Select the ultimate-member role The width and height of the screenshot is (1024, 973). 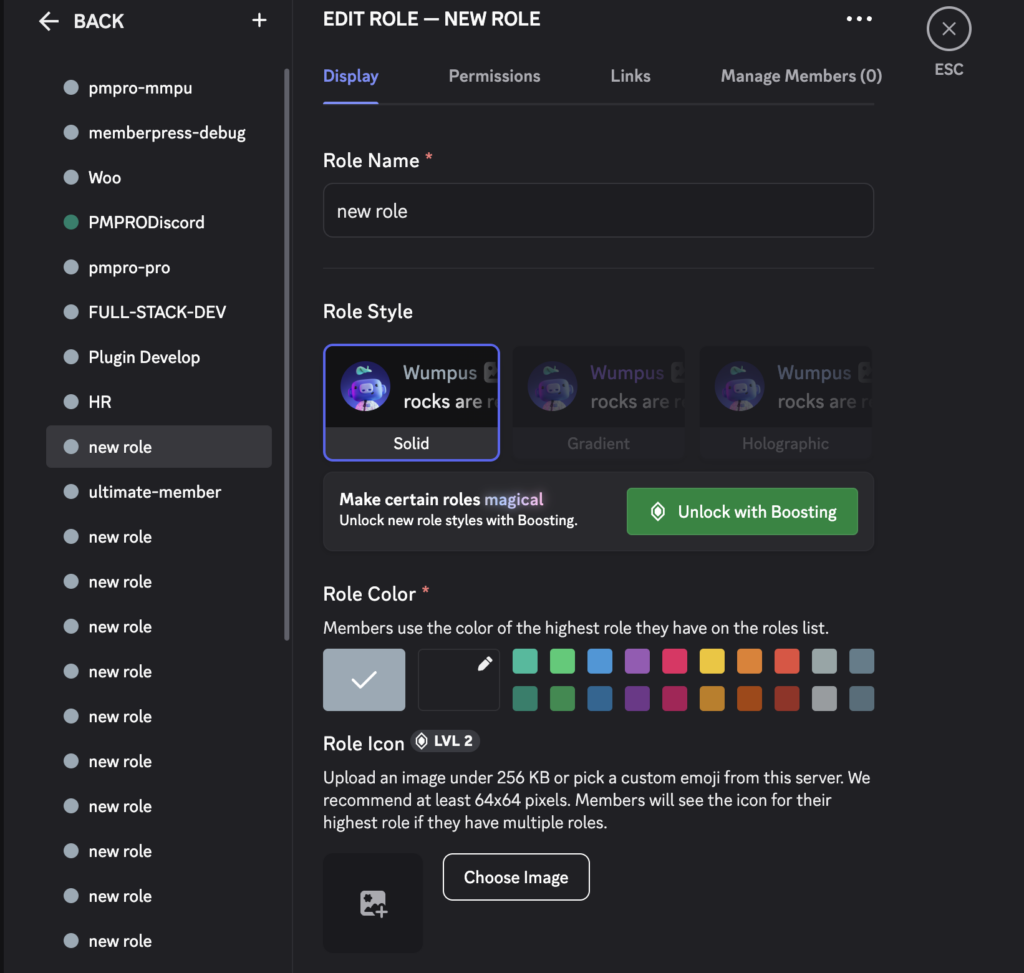coord(159,492)
